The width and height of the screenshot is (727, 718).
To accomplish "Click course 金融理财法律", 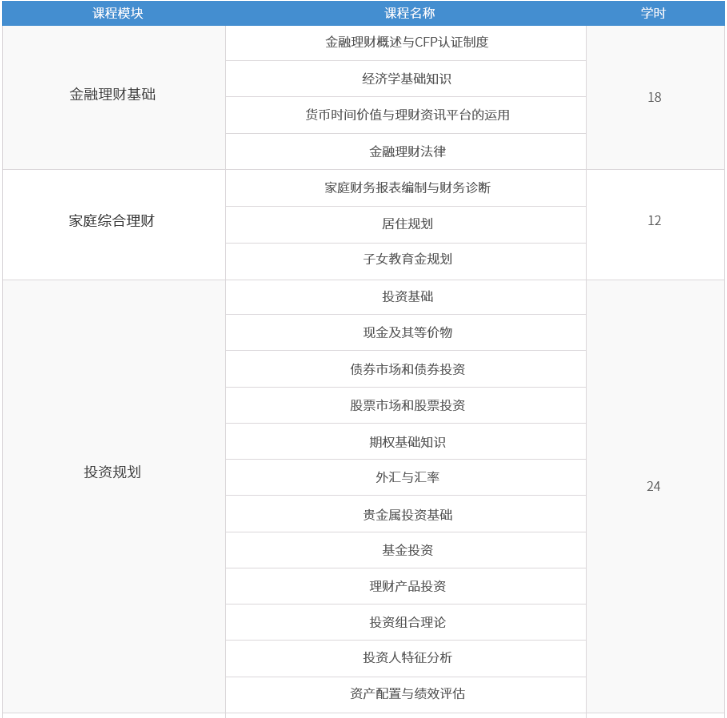I will pos(407,151).
